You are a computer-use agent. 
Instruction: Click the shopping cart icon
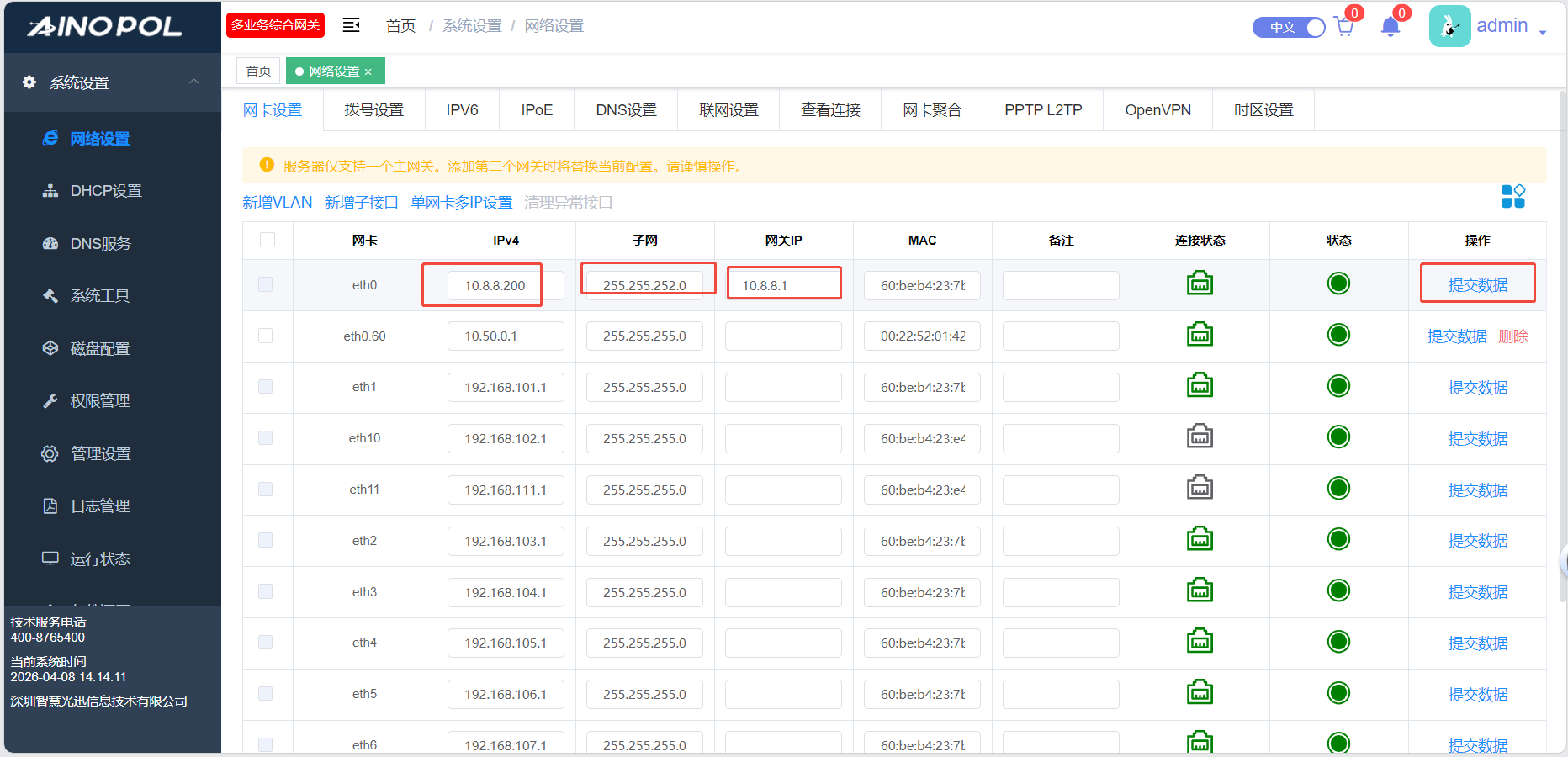pyautogui.click(x=1343, y=28)
